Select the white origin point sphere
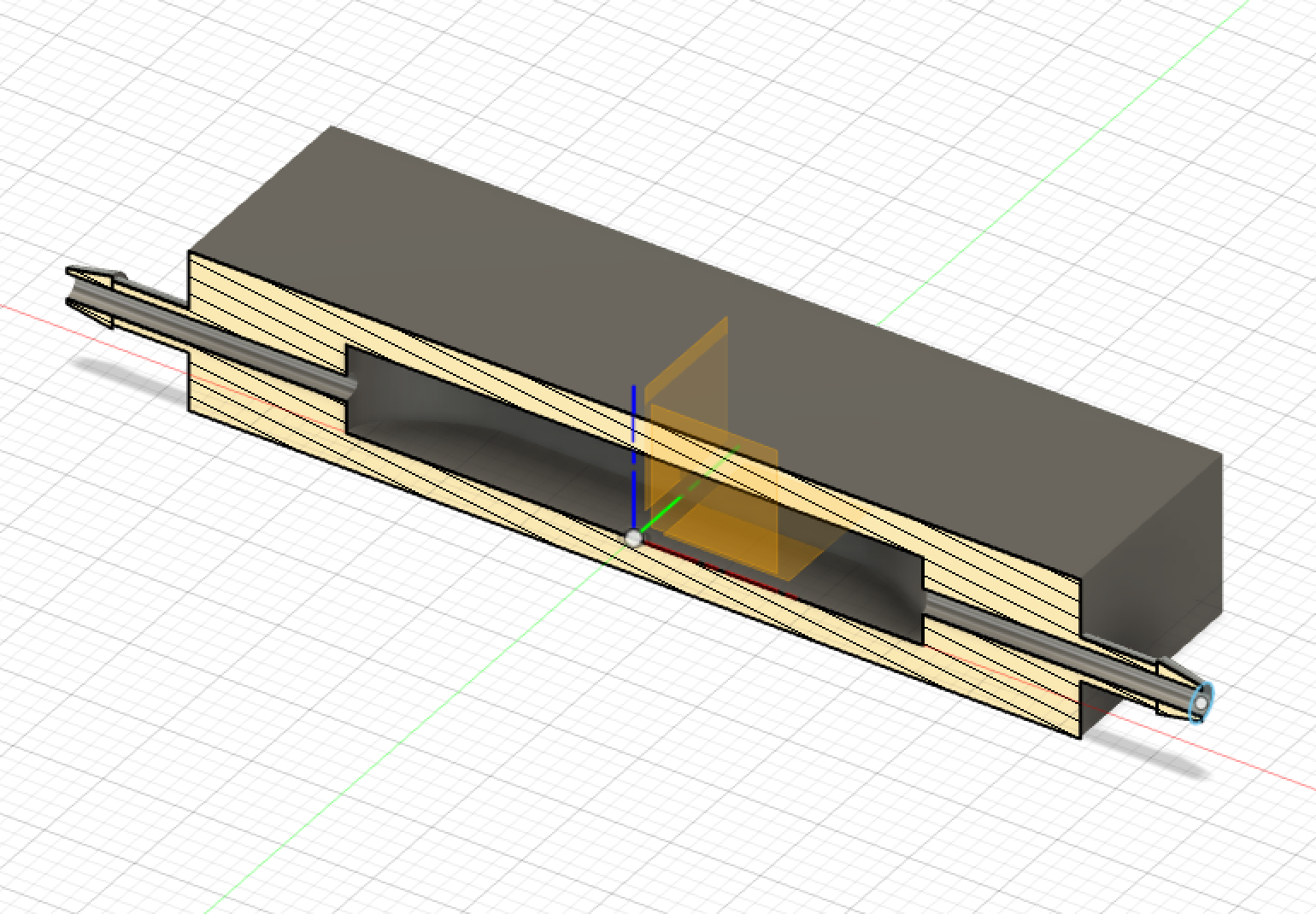The width and height of the screenshot is (1316, 914). tap(633, 538)
